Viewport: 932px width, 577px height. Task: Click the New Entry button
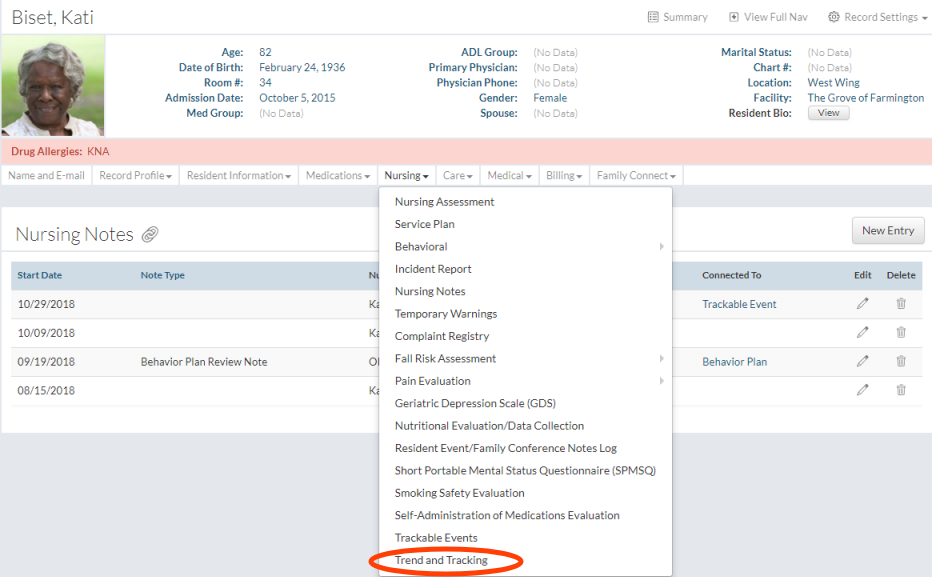click(x=887, y=231)
